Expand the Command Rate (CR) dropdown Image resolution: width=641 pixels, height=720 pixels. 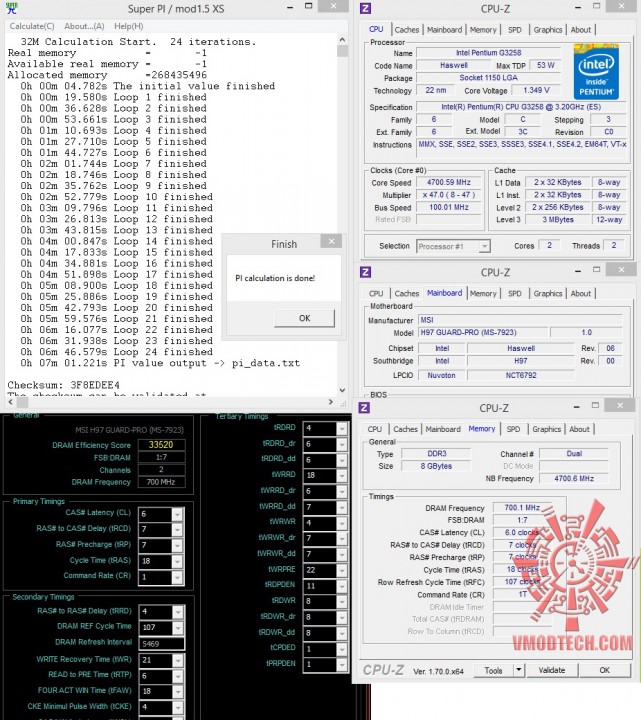(x=177, y=577)
